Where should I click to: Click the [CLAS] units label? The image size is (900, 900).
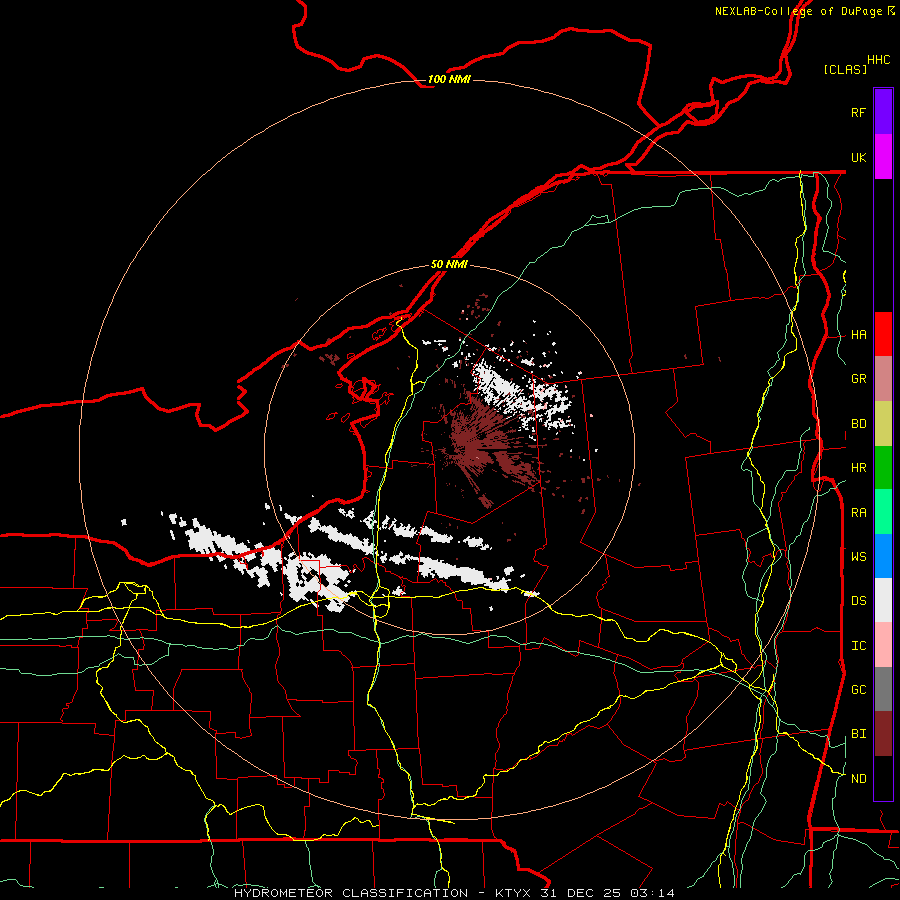[x=845, y=69]
